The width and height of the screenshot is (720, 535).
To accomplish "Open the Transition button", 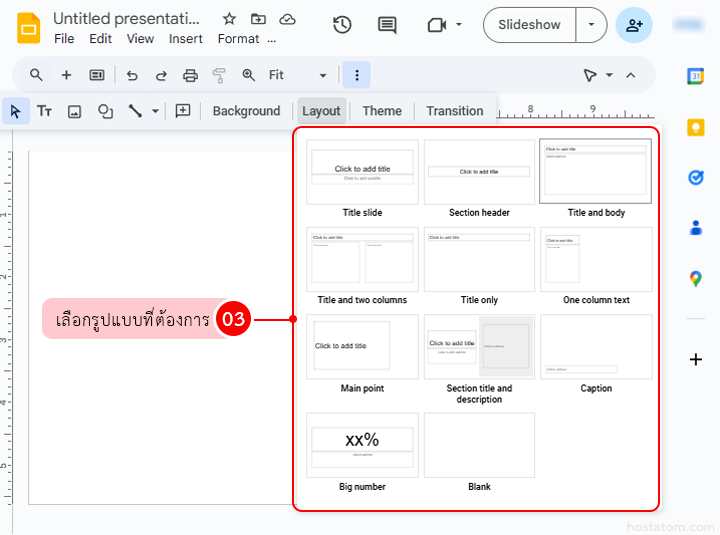I will click(x=455, y=111).
